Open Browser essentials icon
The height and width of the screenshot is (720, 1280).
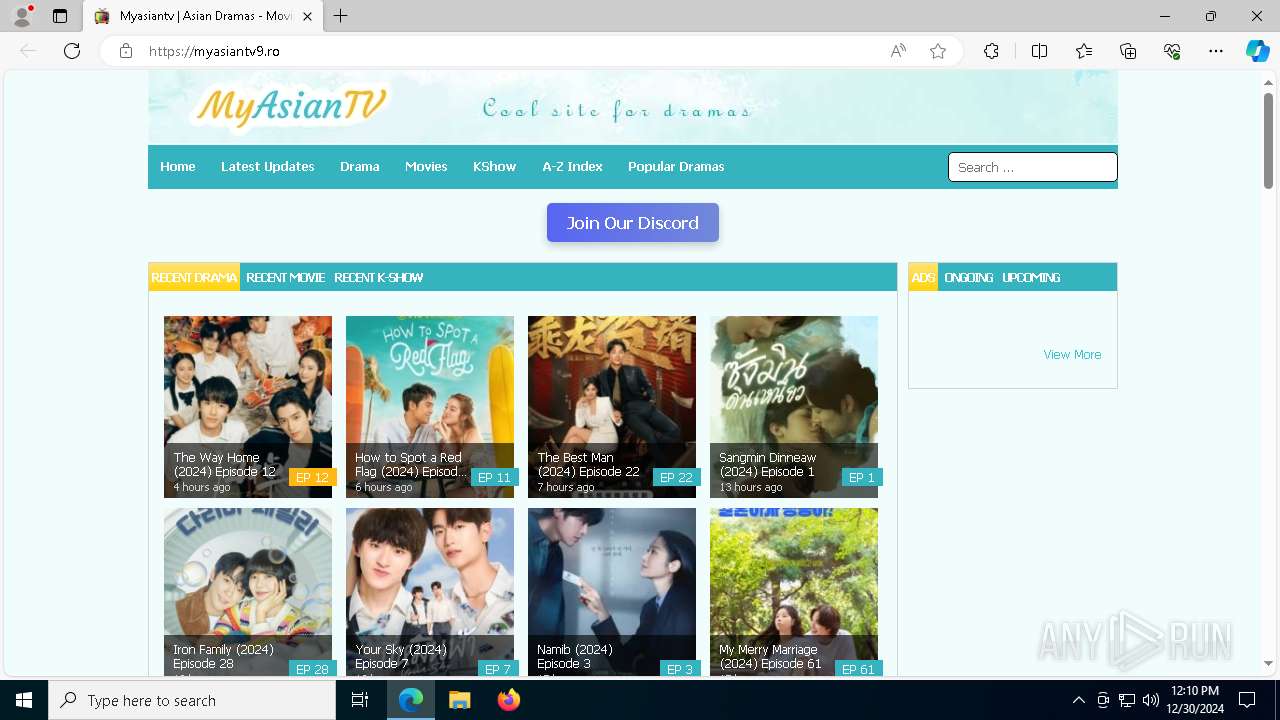(1172, 51)
